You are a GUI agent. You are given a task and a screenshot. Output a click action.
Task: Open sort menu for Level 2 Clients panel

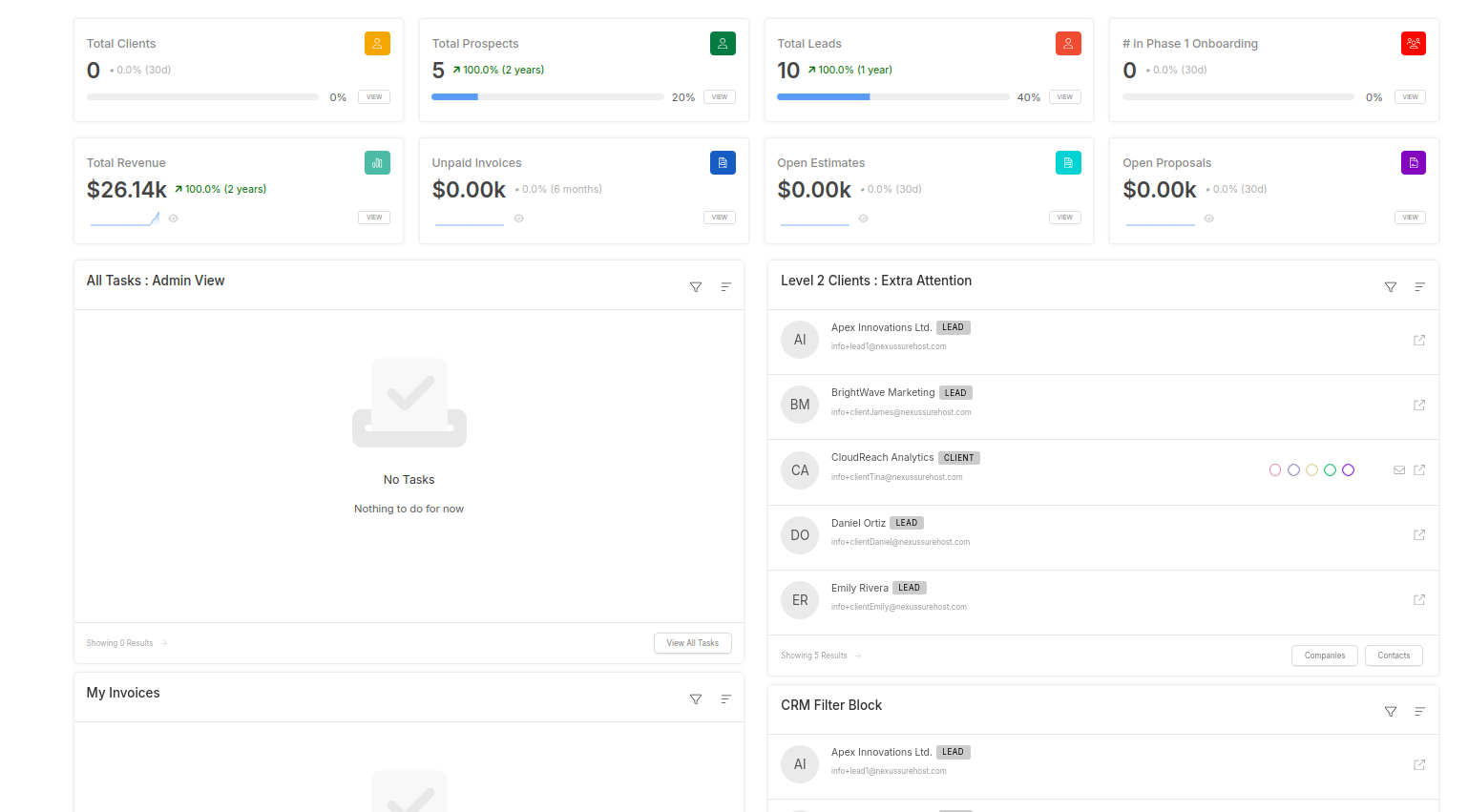coord(1419,287)
